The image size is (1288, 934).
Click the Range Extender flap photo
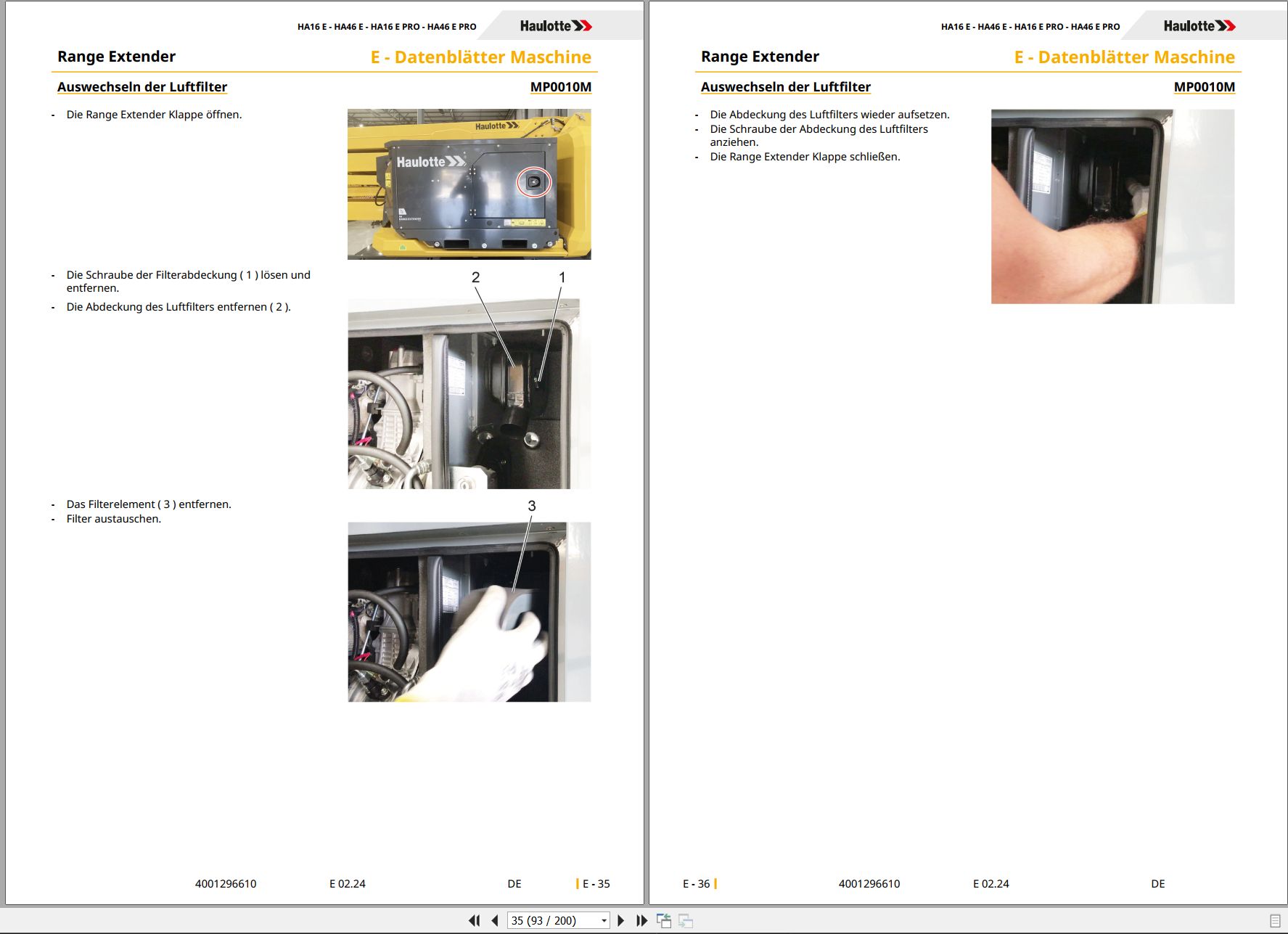(469, 184)
